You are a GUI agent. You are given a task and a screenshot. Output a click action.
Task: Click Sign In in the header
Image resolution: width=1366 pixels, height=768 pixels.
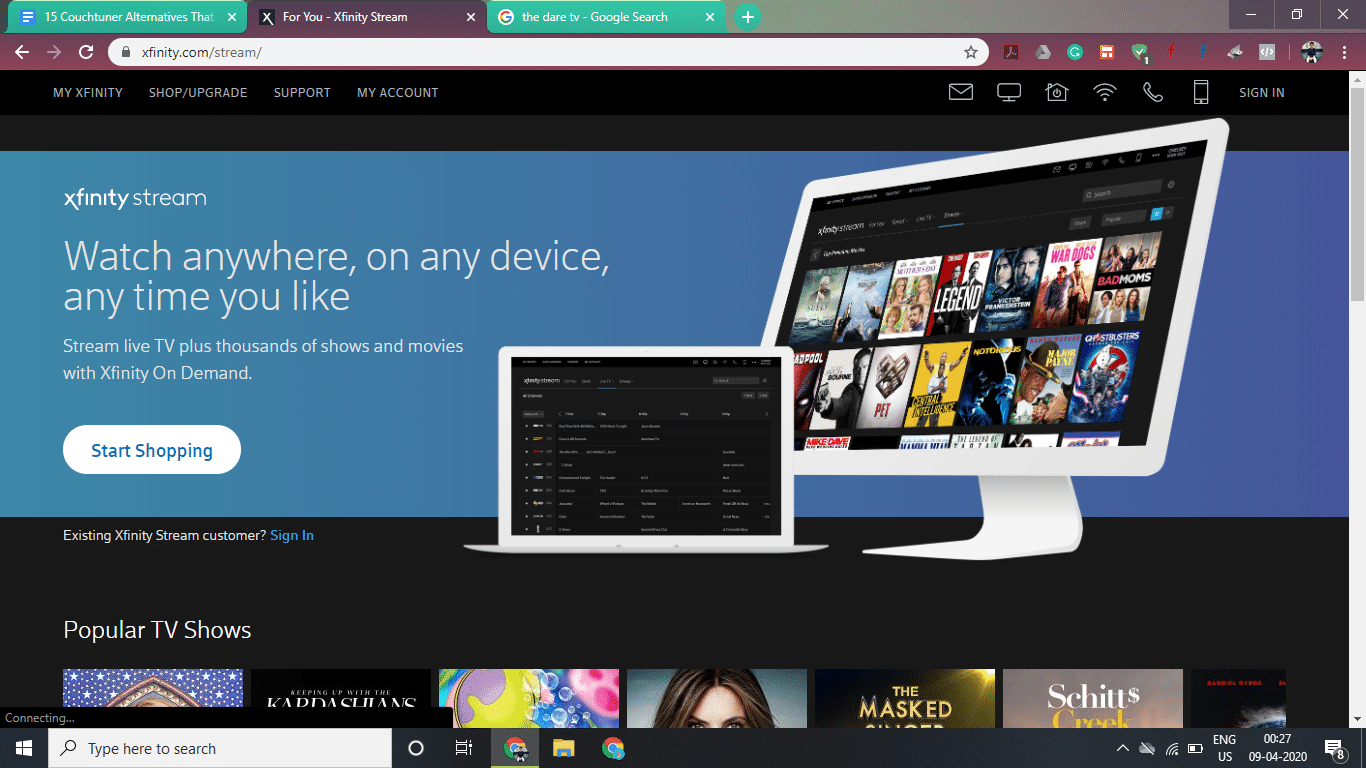[x=1262, y=92]
